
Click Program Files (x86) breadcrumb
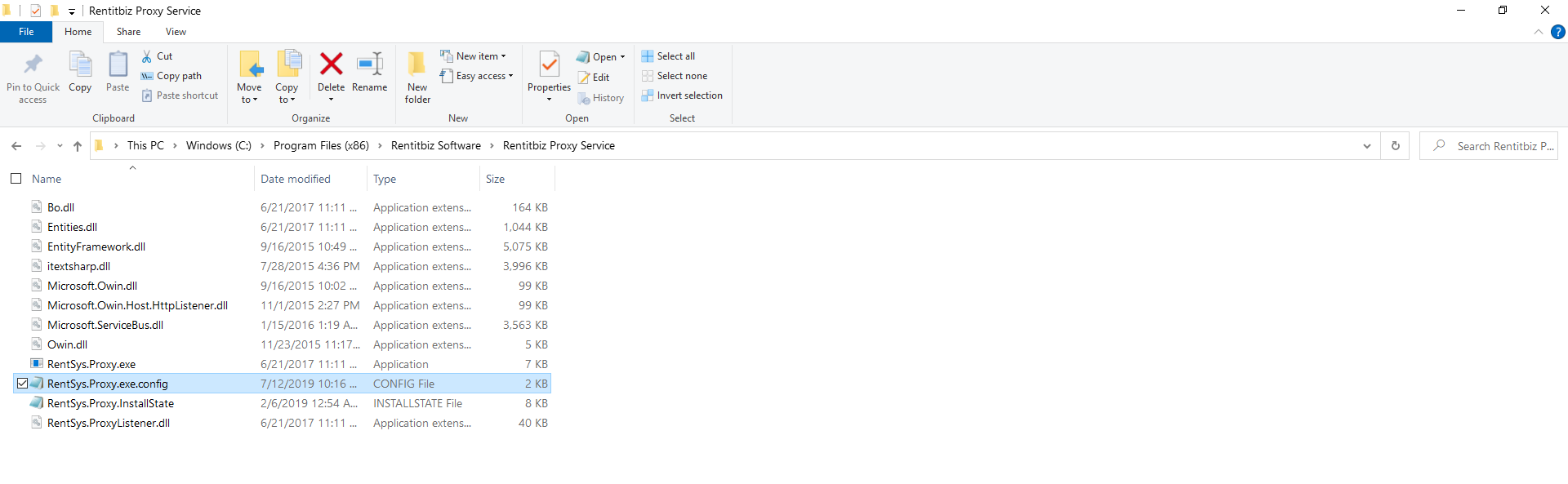coord(321,146)
